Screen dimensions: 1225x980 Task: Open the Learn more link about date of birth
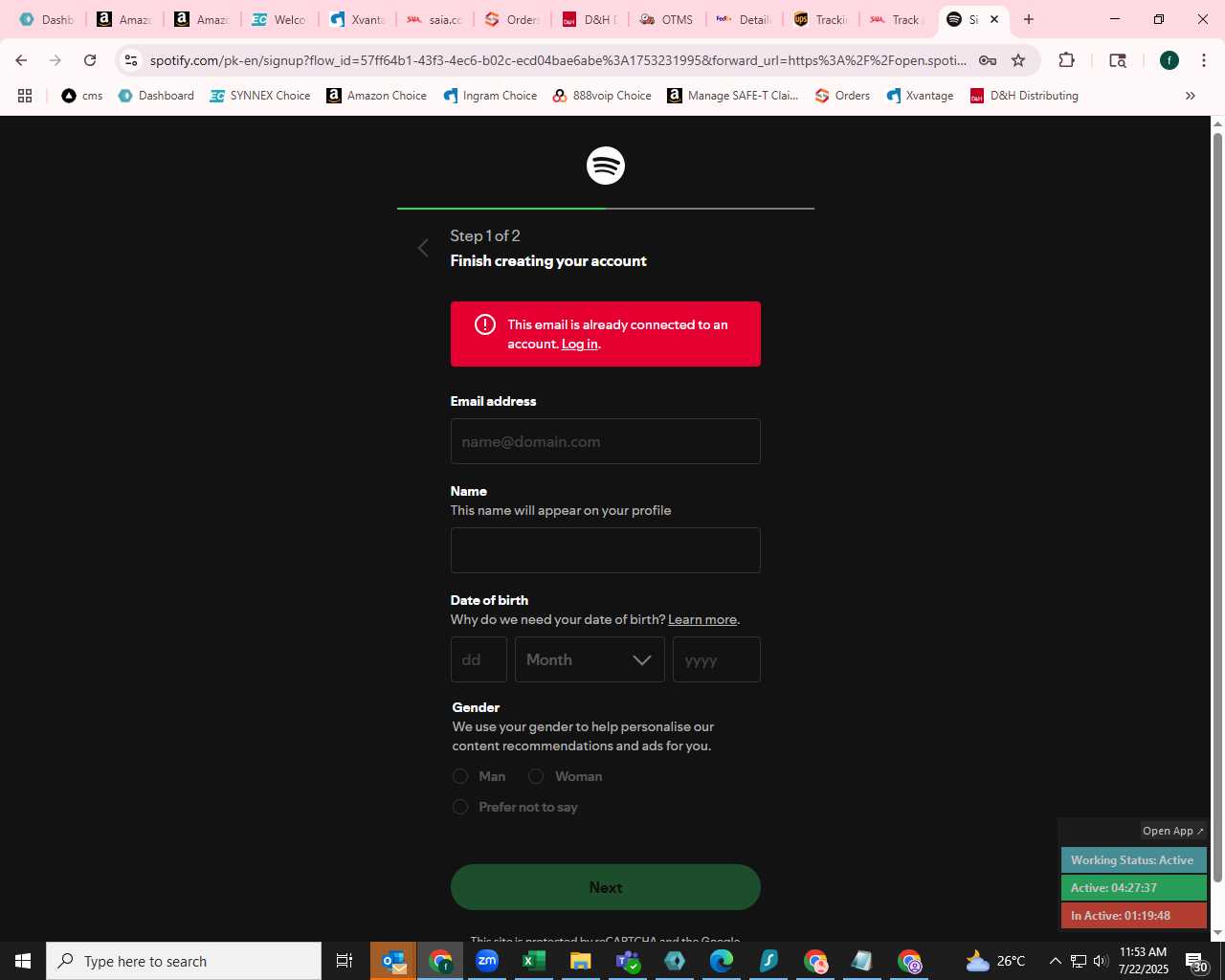(x=702, y=619)
